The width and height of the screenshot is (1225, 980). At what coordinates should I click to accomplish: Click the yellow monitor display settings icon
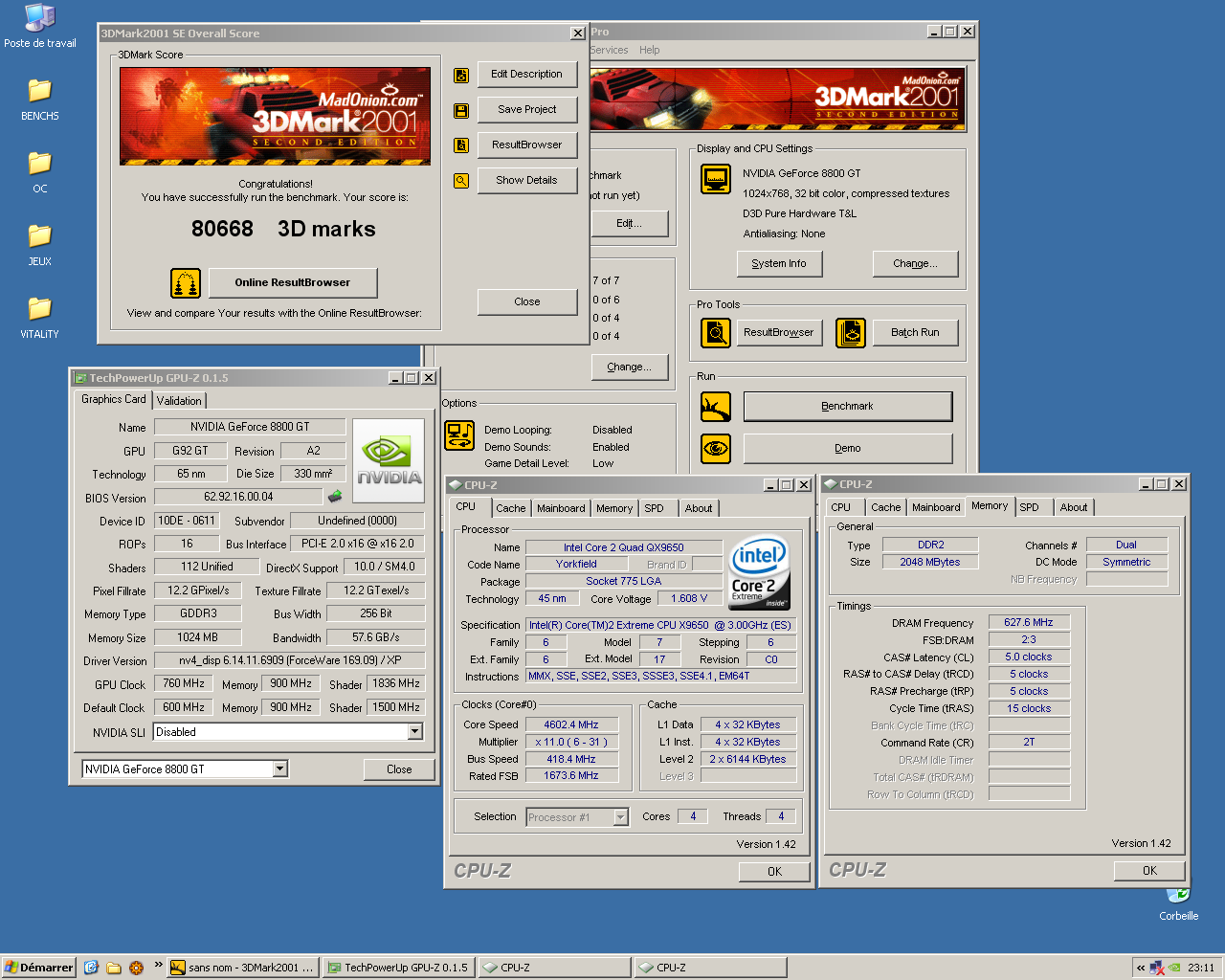coord(716,179)
